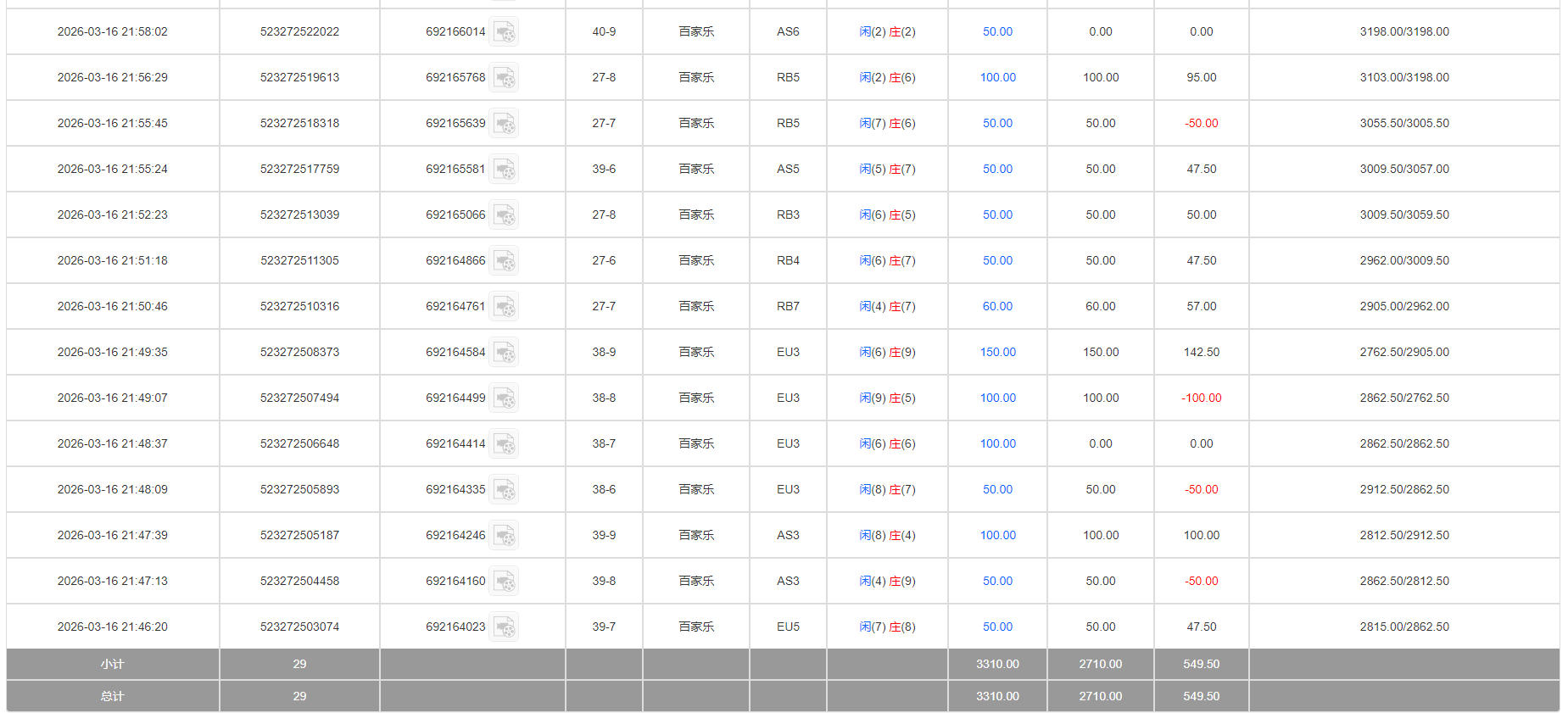The image size is (1568, 713).
Task: Open replay icon next to 692165066
Action: tap(504, 215)
